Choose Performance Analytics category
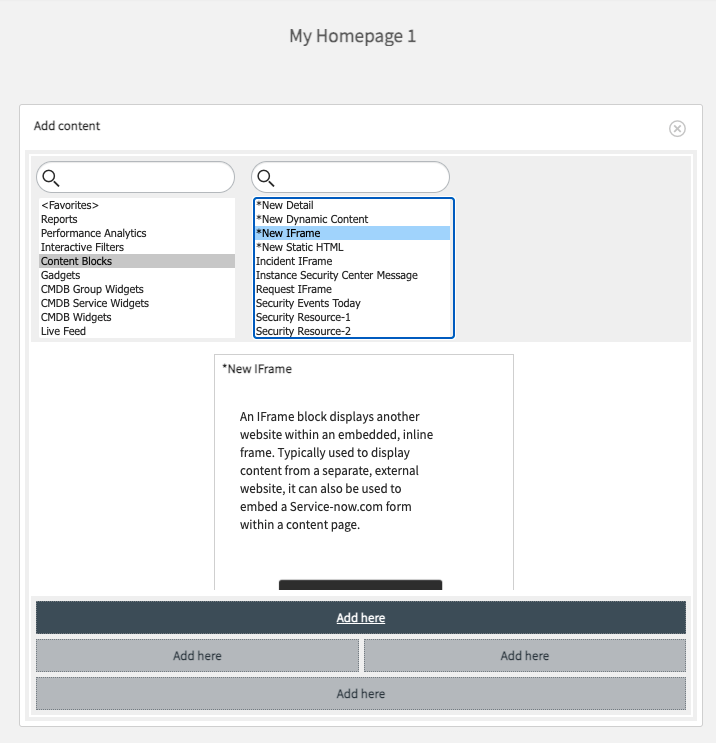 tap(94, 233)
